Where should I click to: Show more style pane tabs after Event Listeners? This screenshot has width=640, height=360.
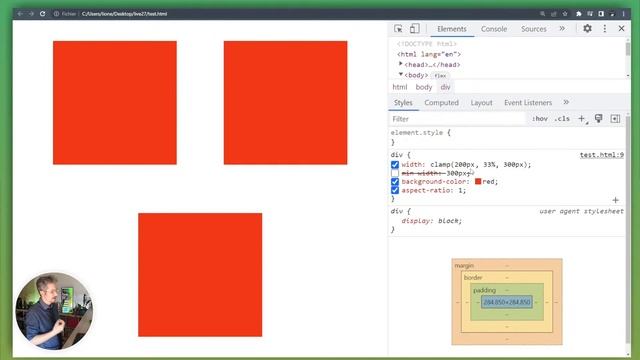click(x=566, y=102)
